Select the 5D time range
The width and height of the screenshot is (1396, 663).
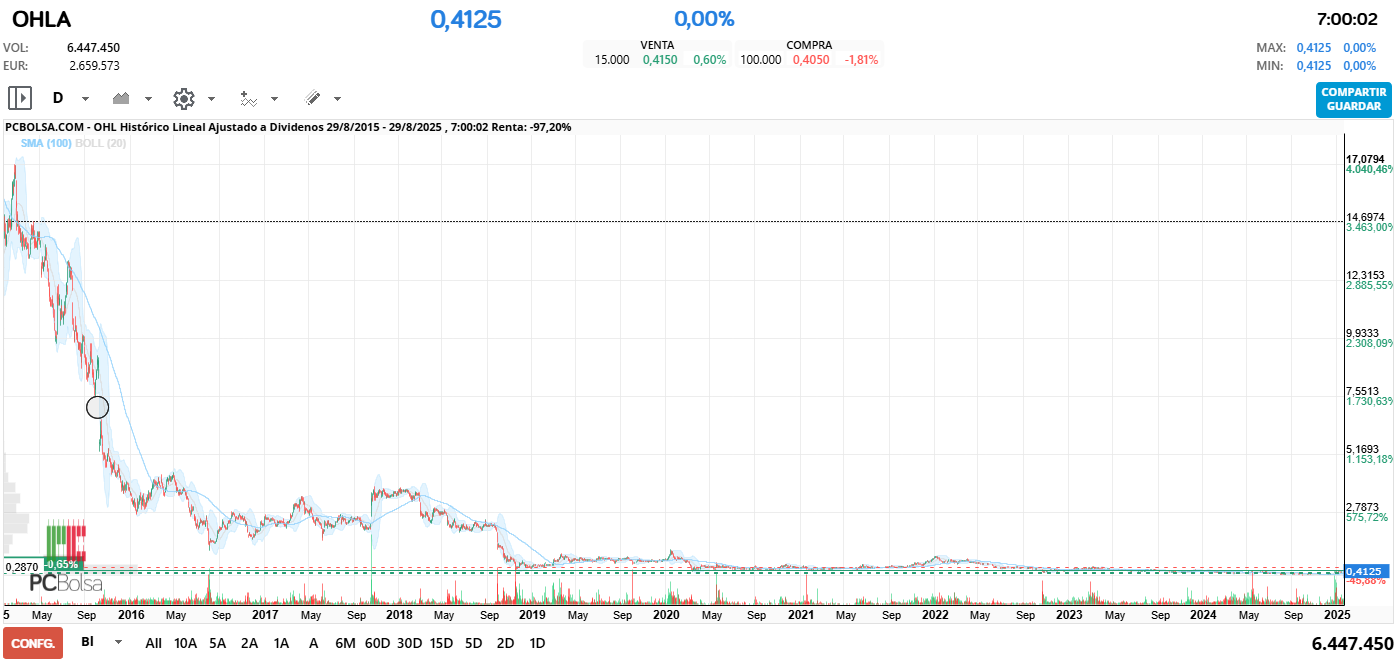(473, 643)
